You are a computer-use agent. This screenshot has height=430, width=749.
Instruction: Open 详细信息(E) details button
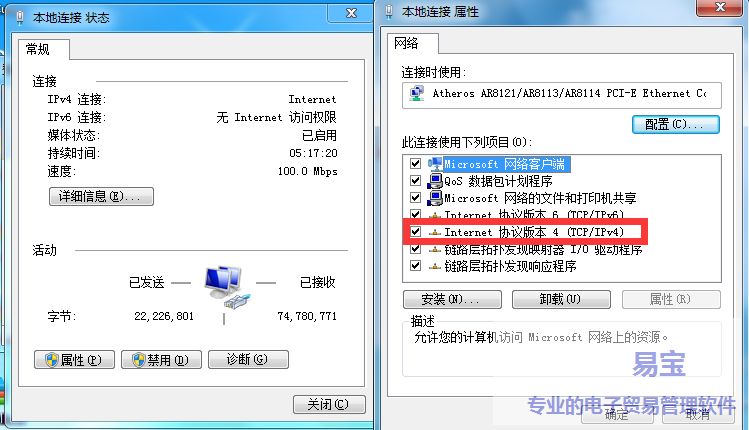[101, 196]
